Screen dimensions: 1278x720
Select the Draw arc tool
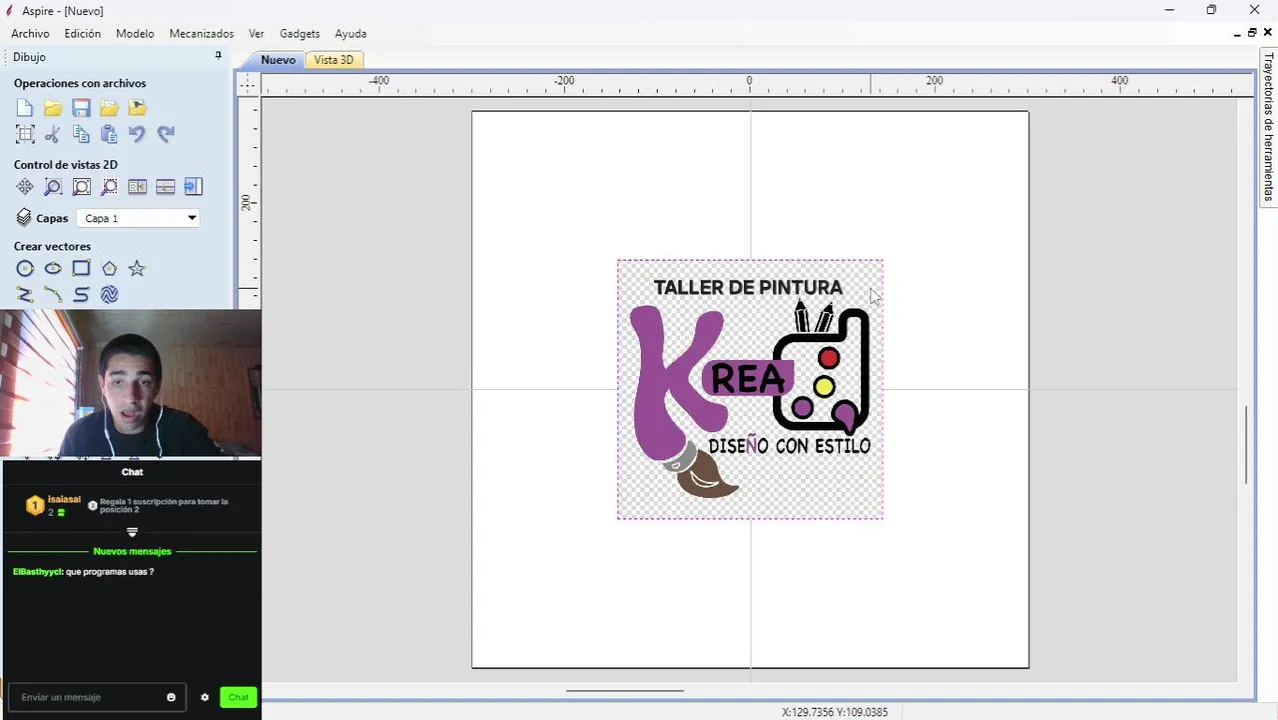click(x=53, y=294)
